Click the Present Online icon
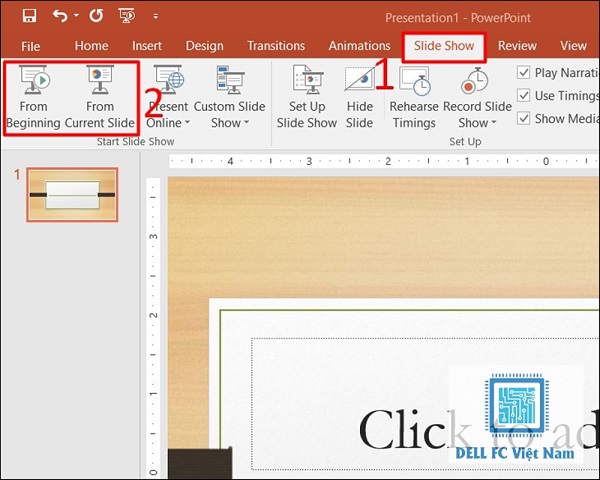 coord(168,80)
